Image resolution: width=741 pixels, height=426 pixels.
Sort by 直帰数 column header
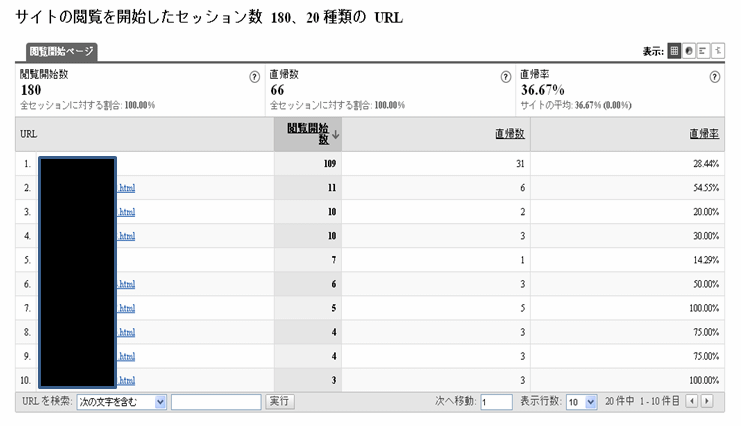(509, 134)
